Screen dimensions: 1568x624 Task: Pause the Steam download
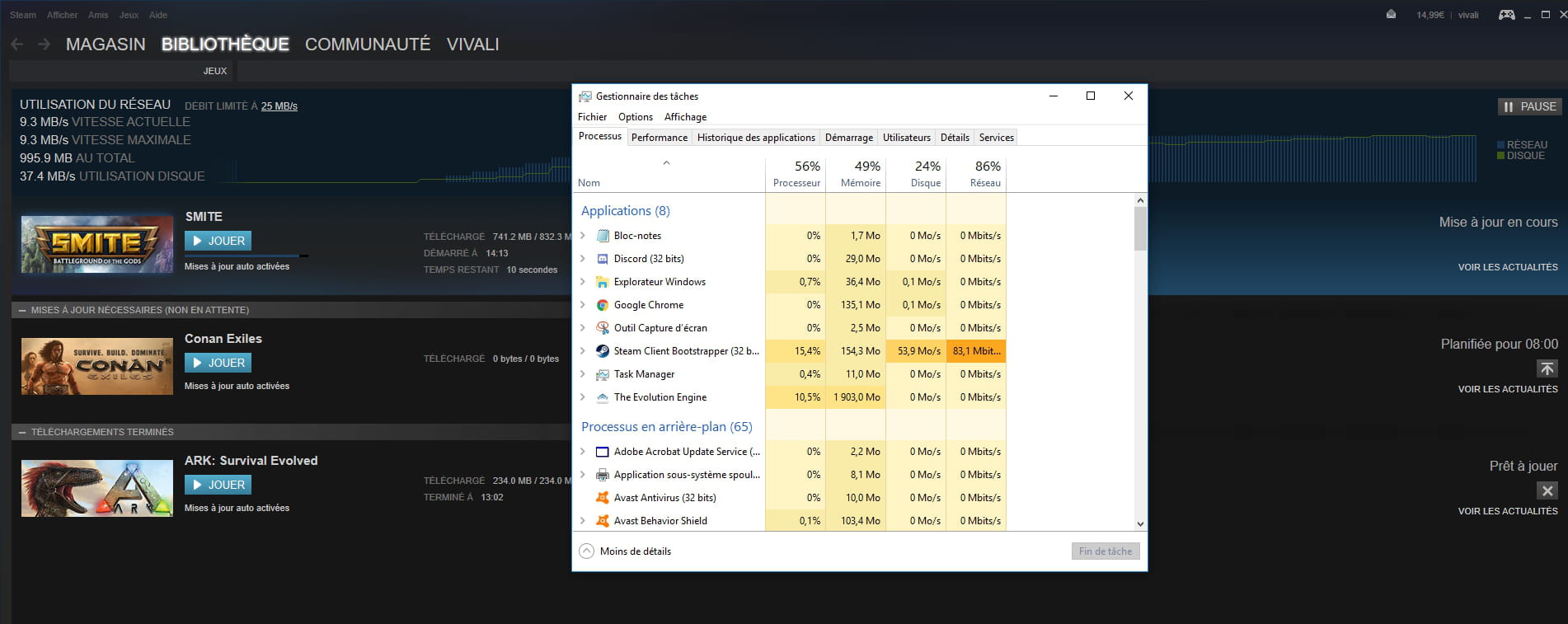click(1530, 106)
